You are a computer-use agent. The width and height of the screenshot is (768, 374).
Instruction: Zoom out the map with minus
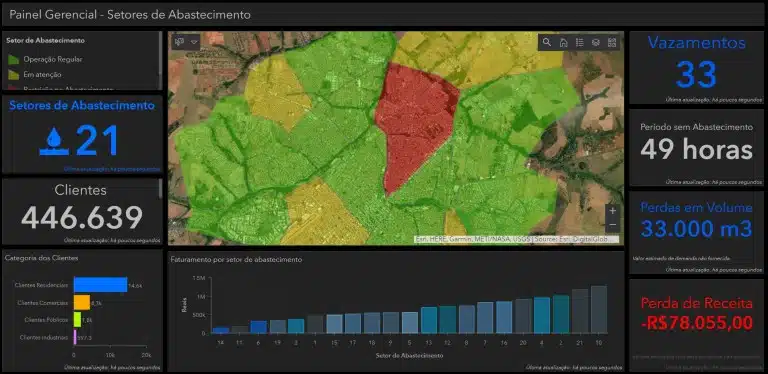[x=612, y=225]
